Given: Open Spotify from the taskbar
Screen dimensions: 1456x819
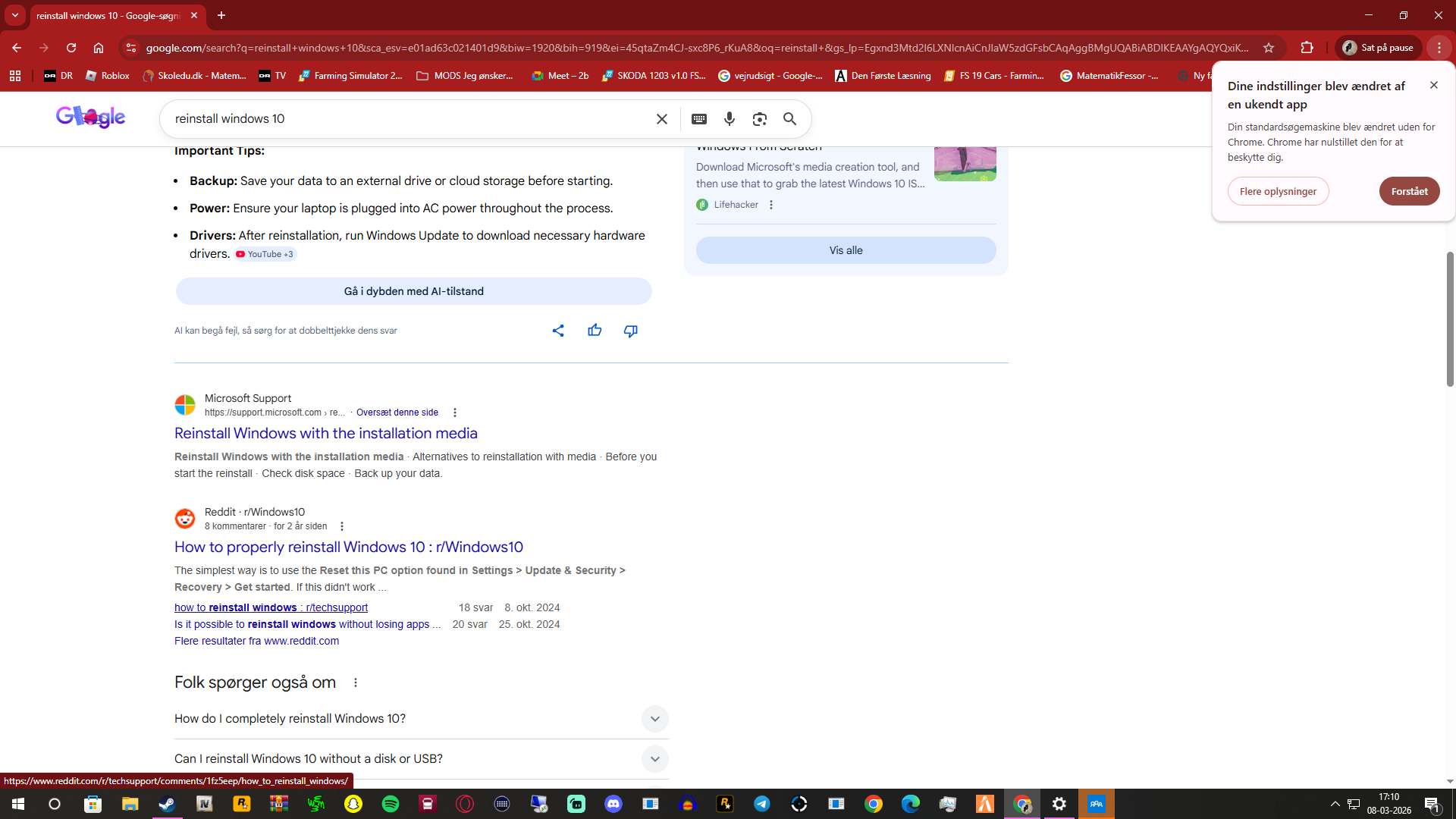Looking at the screenshot, I should 391,804.
